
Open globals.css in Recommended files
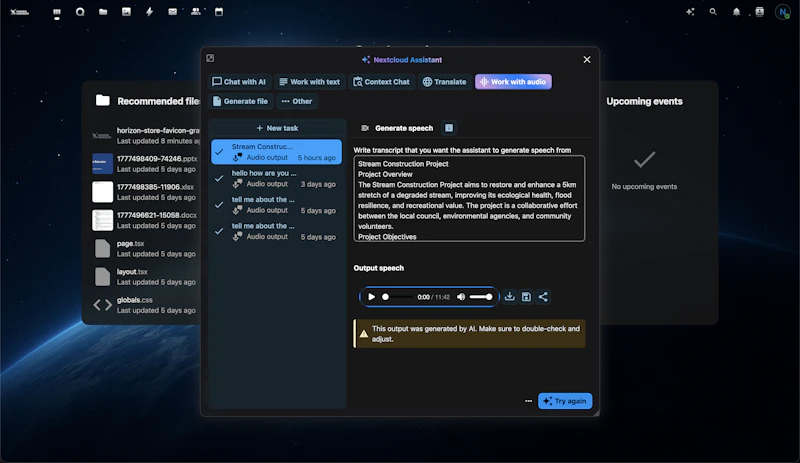pos(145,305)
